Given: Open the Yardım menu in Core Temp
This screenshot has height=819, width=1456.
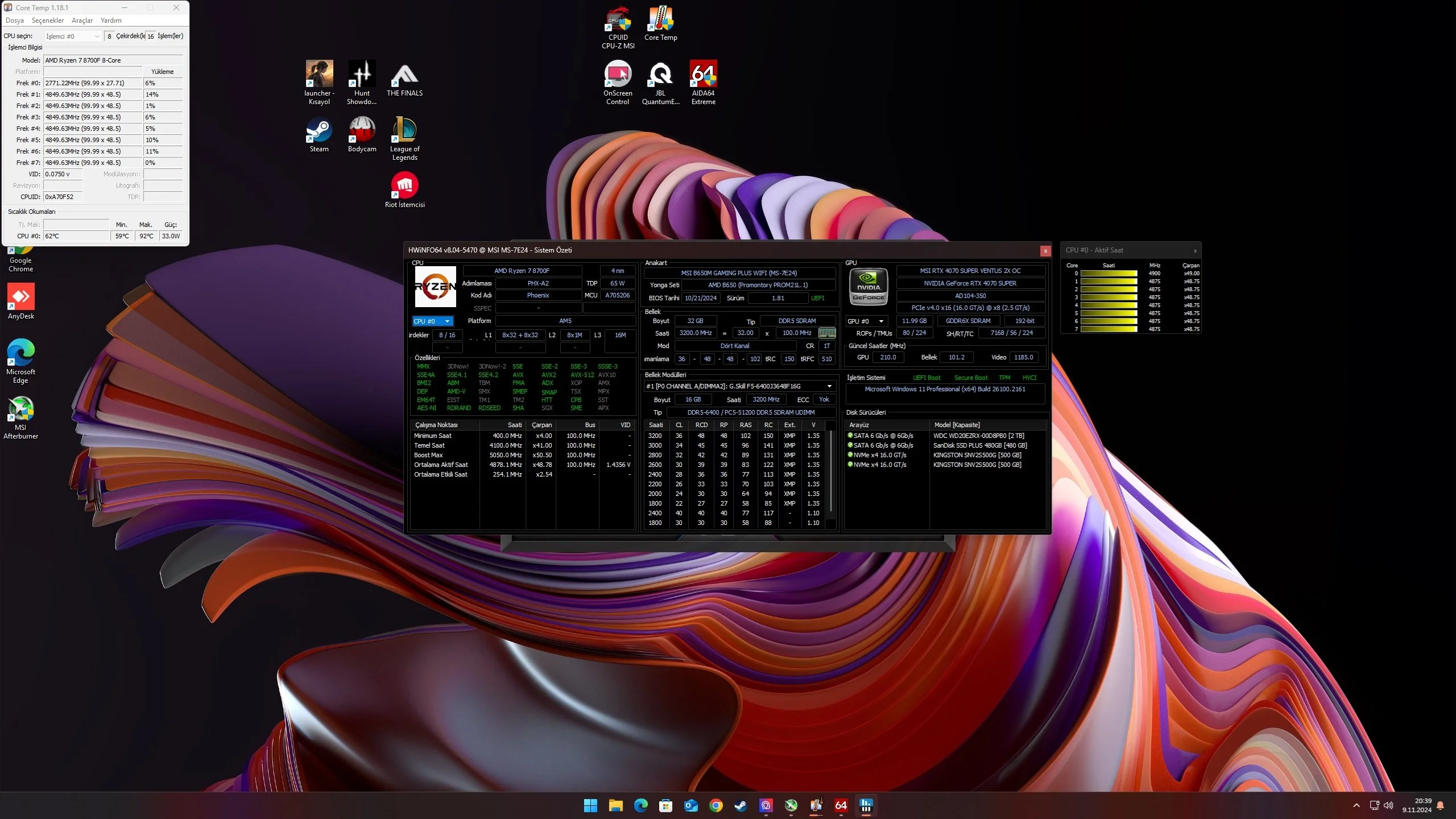Looking at the screenshot, I should (111, 20).
